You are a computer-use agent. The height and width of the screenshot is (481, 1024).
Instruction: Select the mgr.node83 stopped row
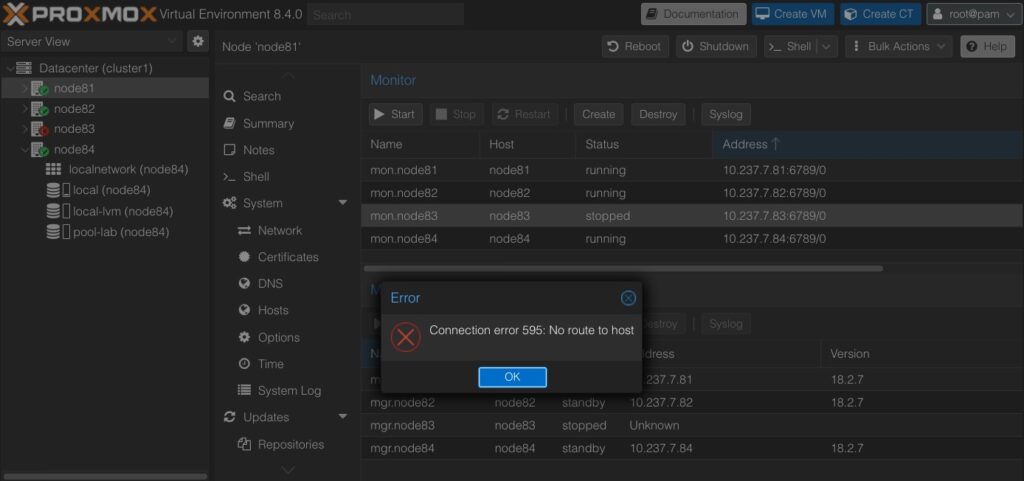692,426
